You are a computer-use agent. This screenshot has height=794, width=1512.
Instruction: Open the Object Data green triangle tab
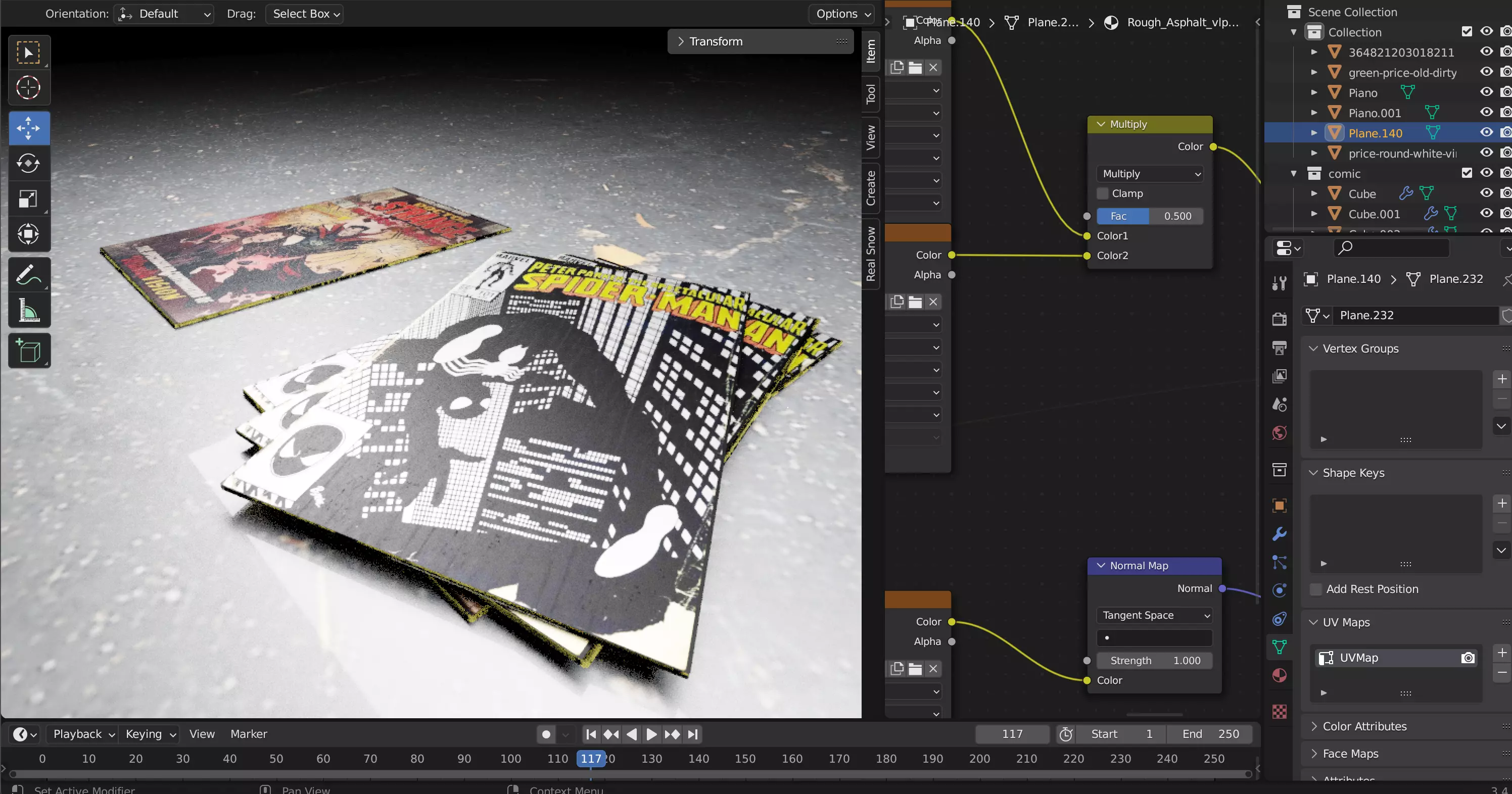pyautogui.click(x=1280, y=647)
